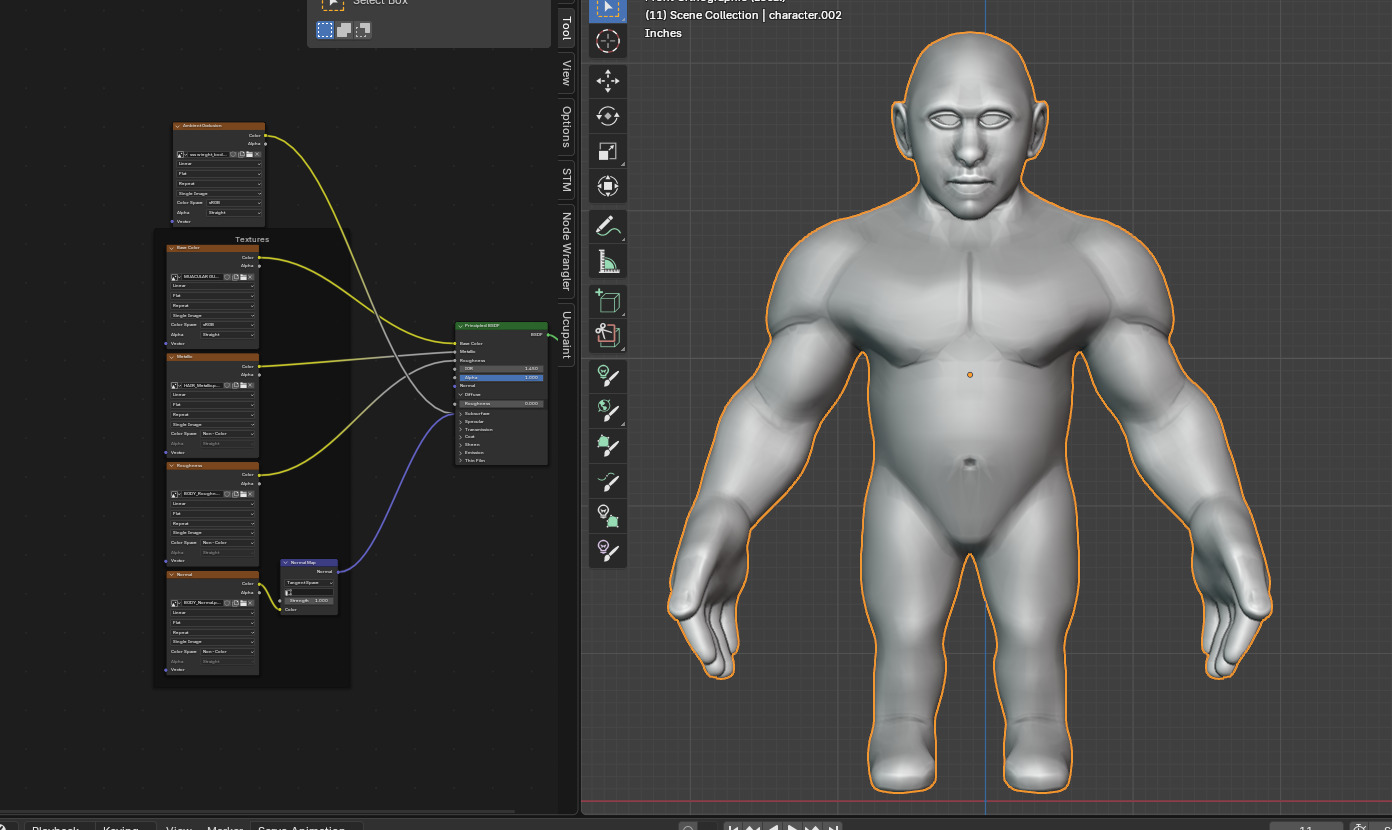This screenshot has width=1392, height=830.
Task: Click image name field in Roughness node
Action: click(x=203, y=494)
